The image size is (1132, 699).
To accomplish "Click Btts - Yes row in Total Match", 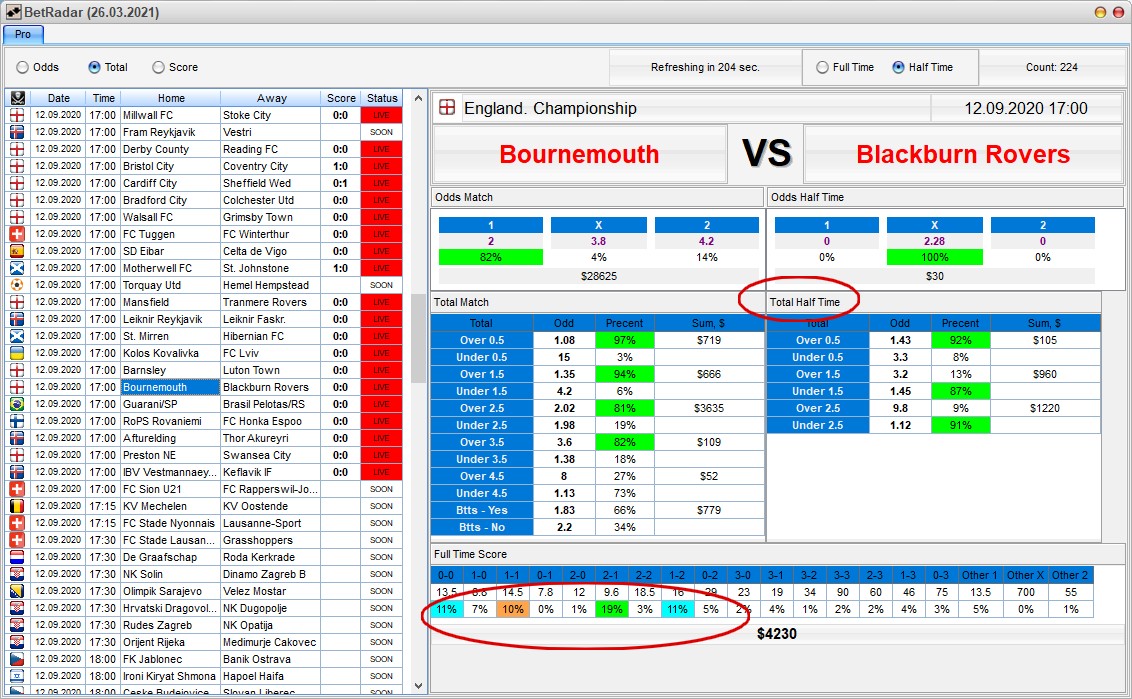I will click(598, 510).
